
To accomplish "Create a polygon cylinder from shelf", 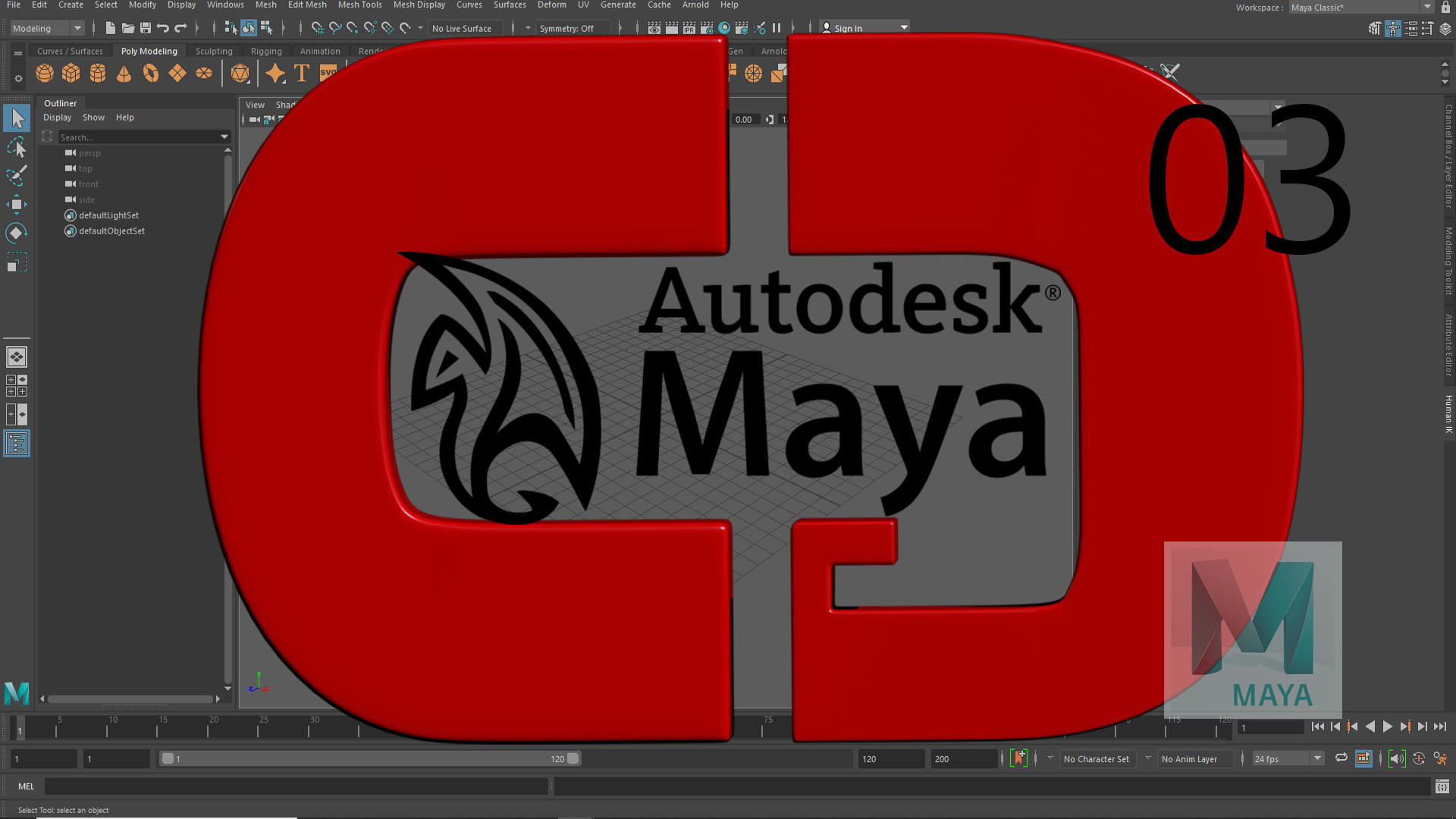I will tap(98, 74).
